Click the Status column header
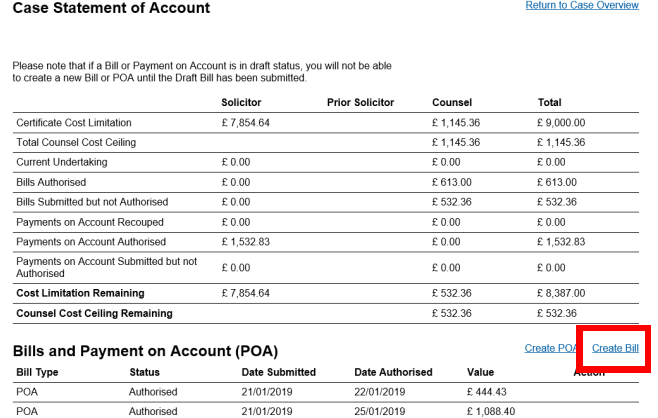The width and height of the screenshot is (658, 418). click(x=144, y=372)
